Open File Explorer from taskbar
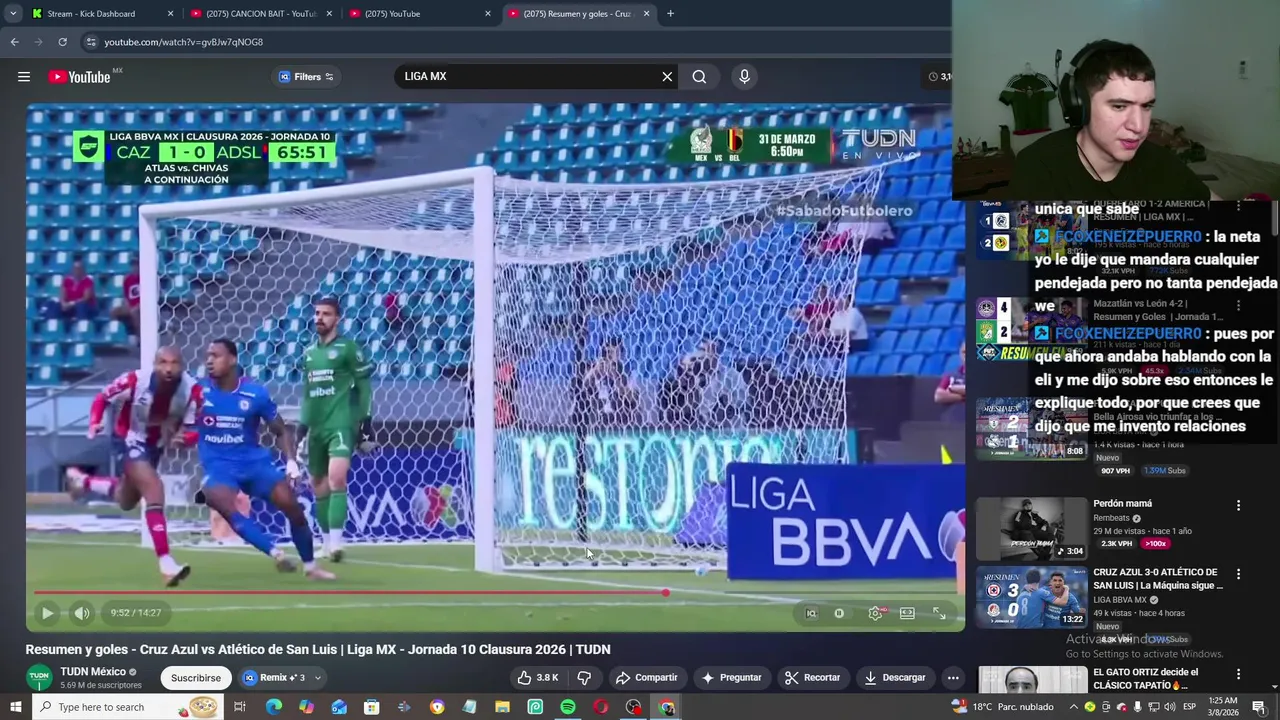Screen dimensions: 1280x720 (502, 707)
